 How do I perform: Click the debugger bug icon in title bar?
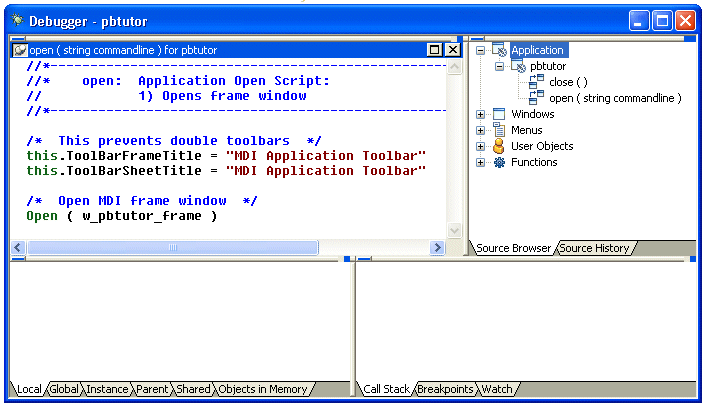pos(18,19)
